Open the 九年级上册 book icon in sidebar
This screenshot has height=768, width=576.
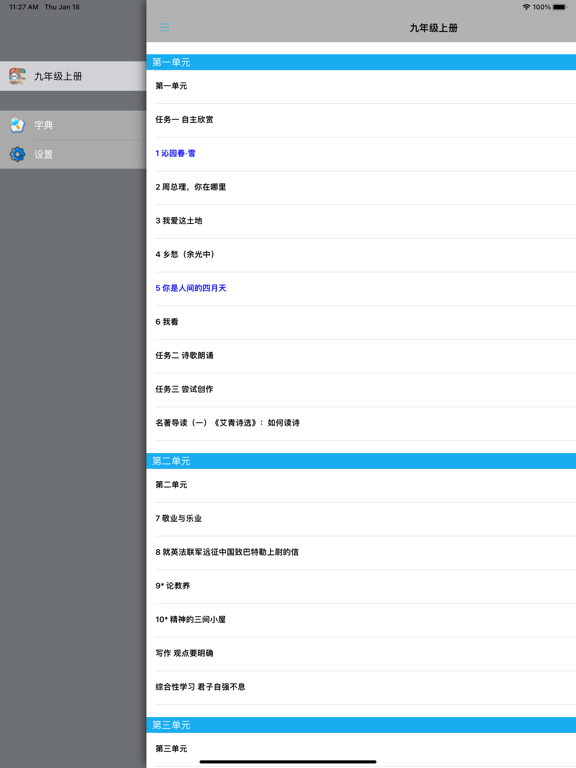18,76
